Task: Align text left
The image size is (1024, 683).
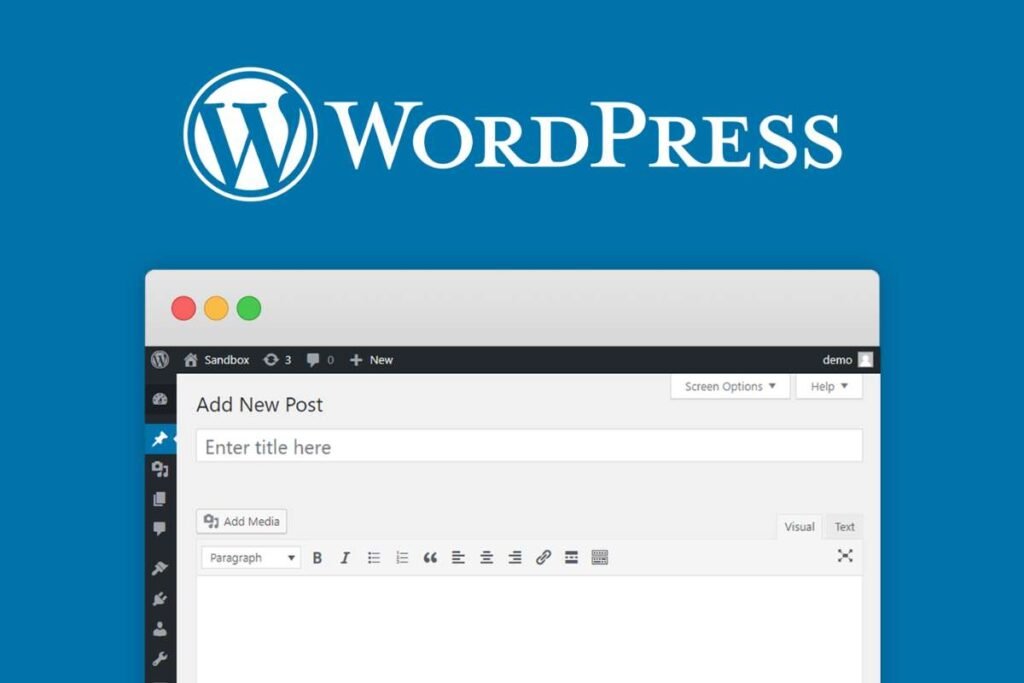Action: click(458, 558)
